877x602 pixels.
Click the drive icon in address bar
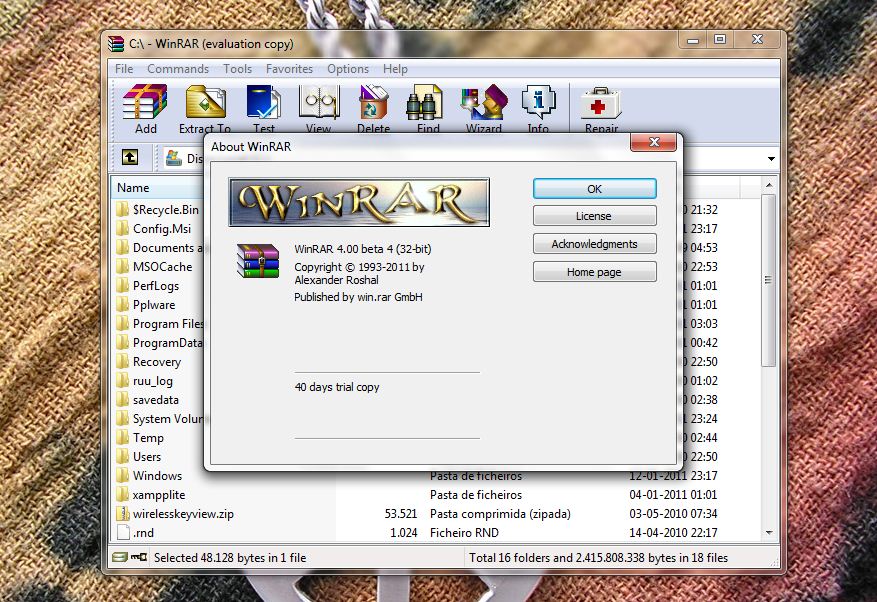point(174,158)
